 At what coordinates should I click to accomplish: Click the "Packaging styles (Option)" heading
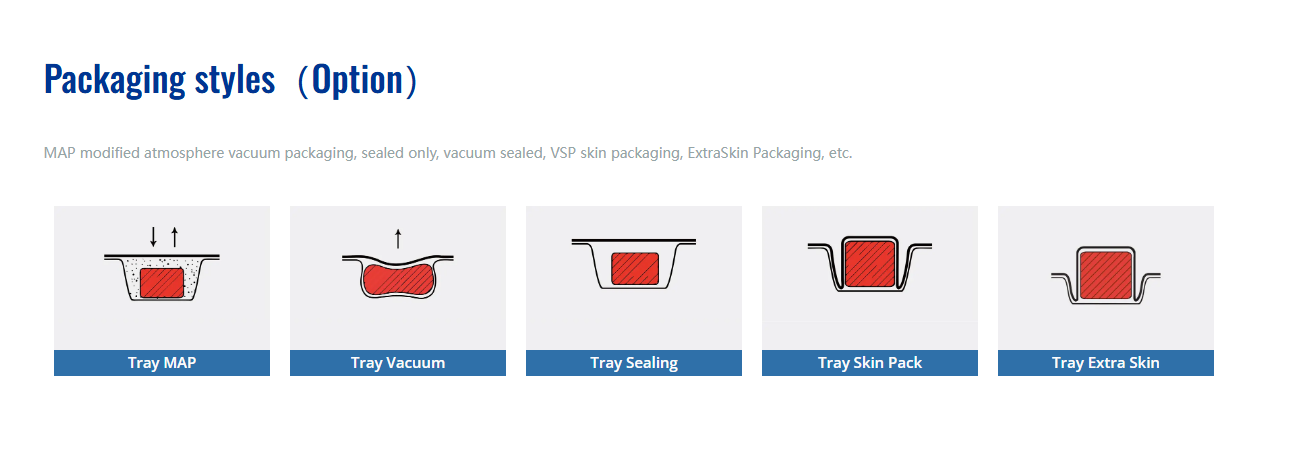point(230,80)
